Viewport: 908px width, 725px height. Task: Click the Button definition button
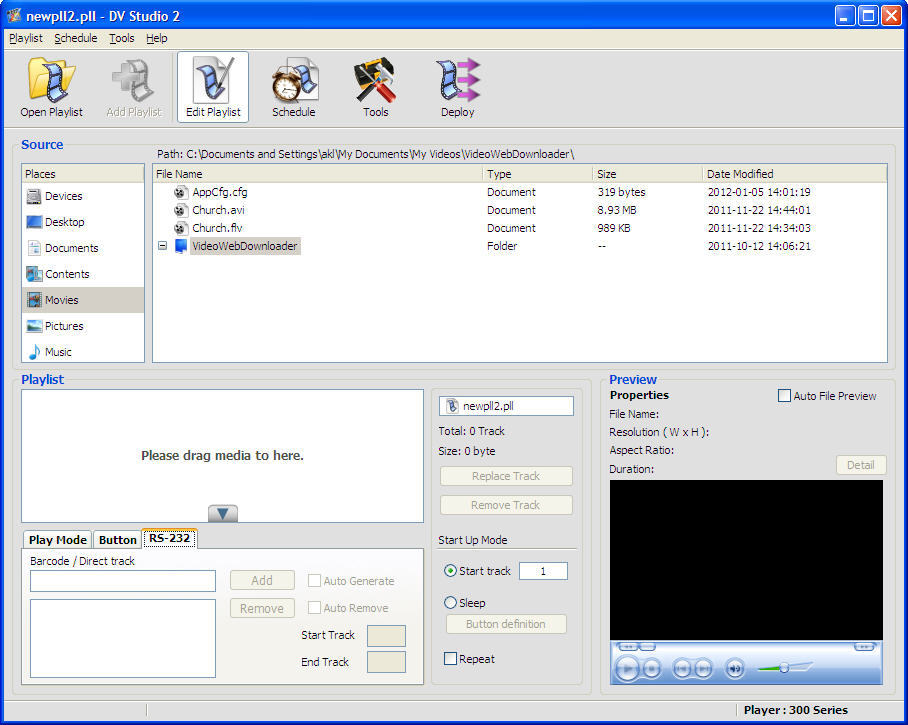click(506, 624)
